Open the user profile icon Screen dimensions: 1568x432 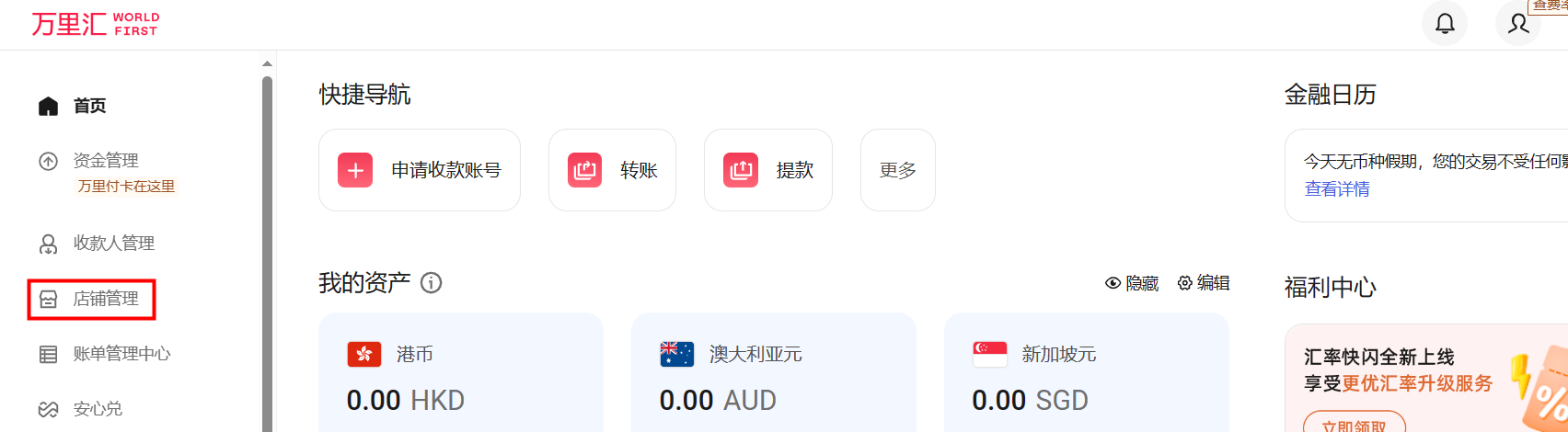(x=1518, y=24)
